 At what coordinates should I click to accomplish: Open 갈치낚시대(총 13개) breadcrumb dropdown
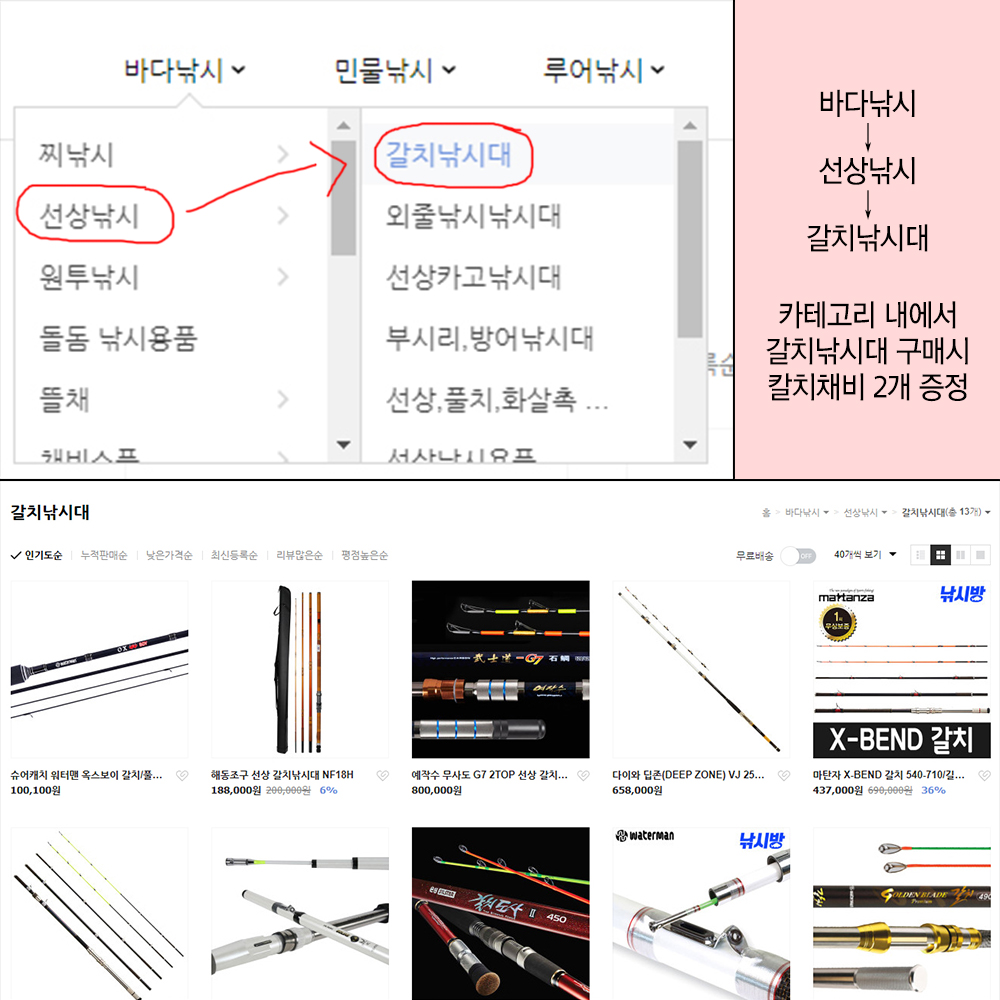coord(946,512)
